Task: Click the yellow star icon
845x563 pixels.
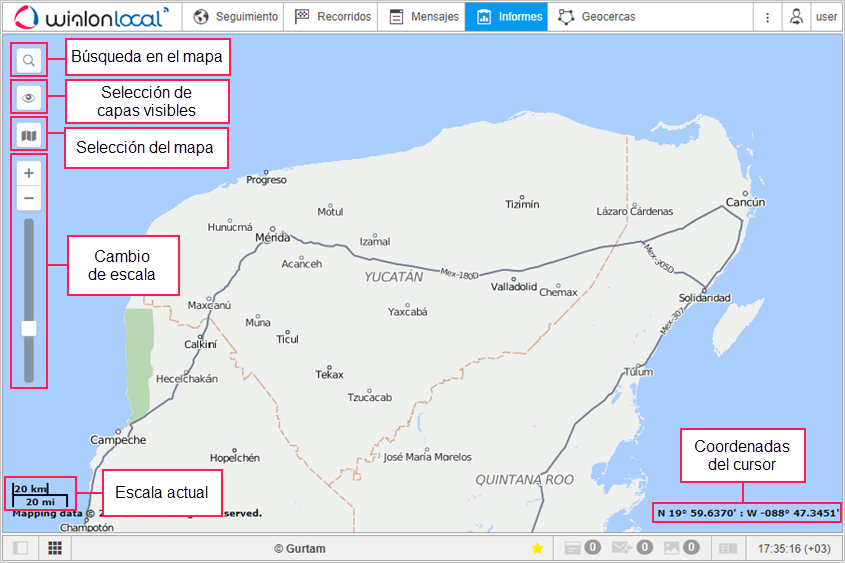Action: 537,548
